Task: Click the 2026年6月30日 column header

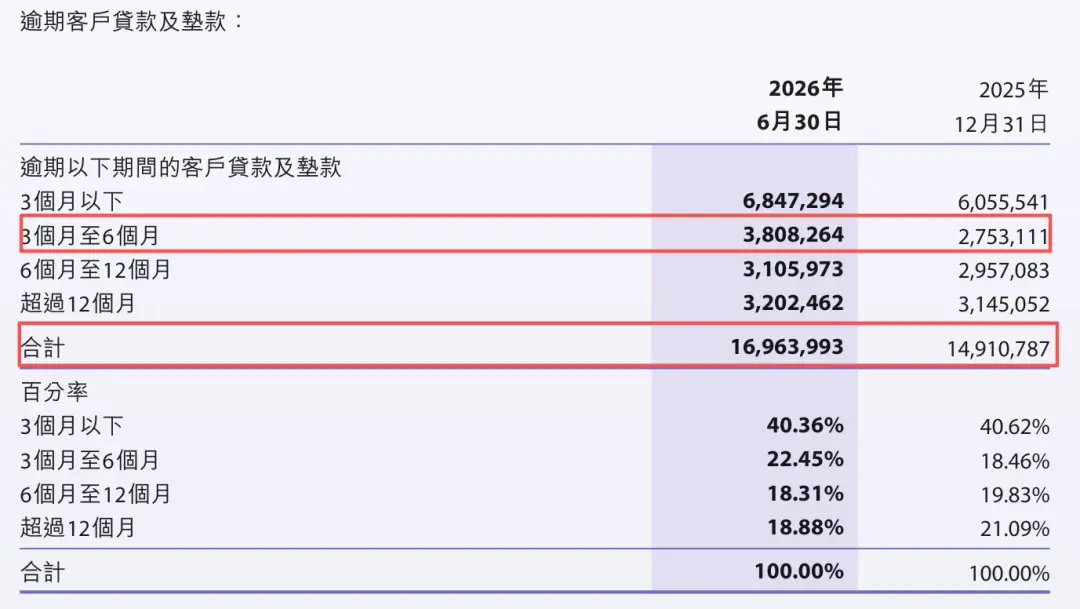Action: point(800,105)
